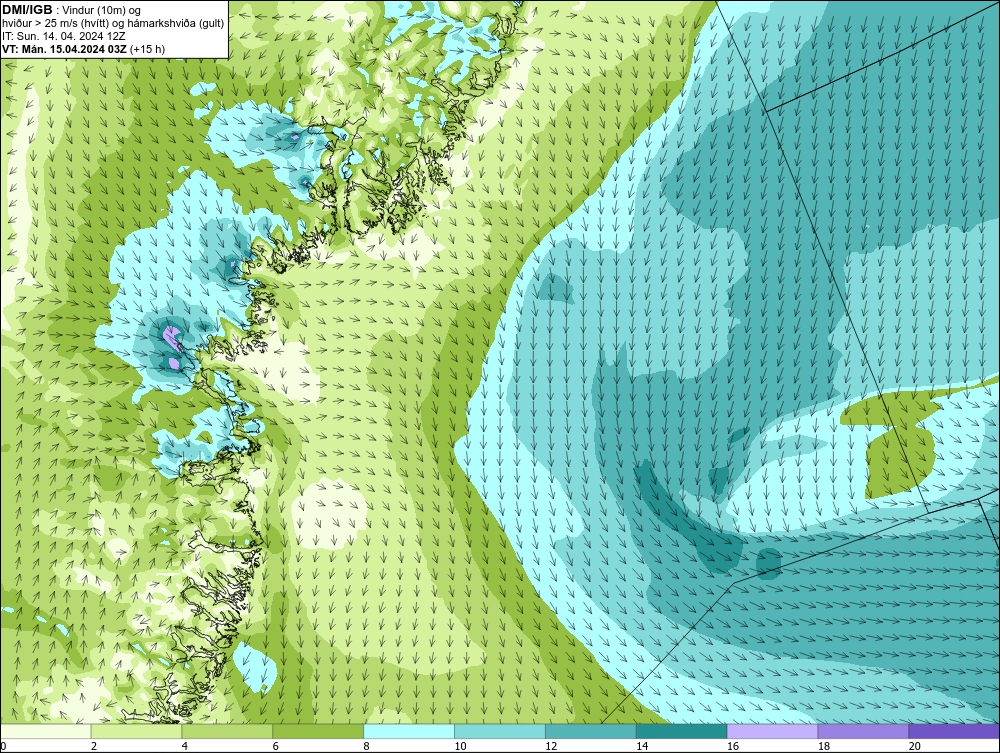Click the 'hviður > 25 m/s' description line
This screenshot has height=753, width=1000.
click(x=113, y=24)
